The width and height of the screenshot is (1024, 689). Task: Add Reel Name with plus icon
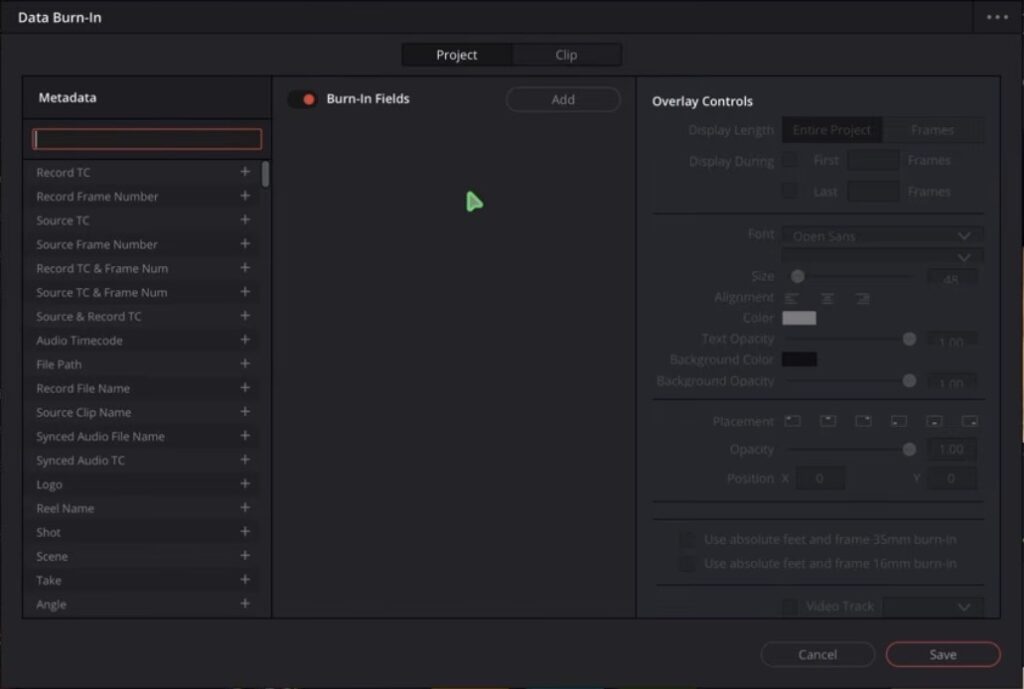click(x=245, y=507)
